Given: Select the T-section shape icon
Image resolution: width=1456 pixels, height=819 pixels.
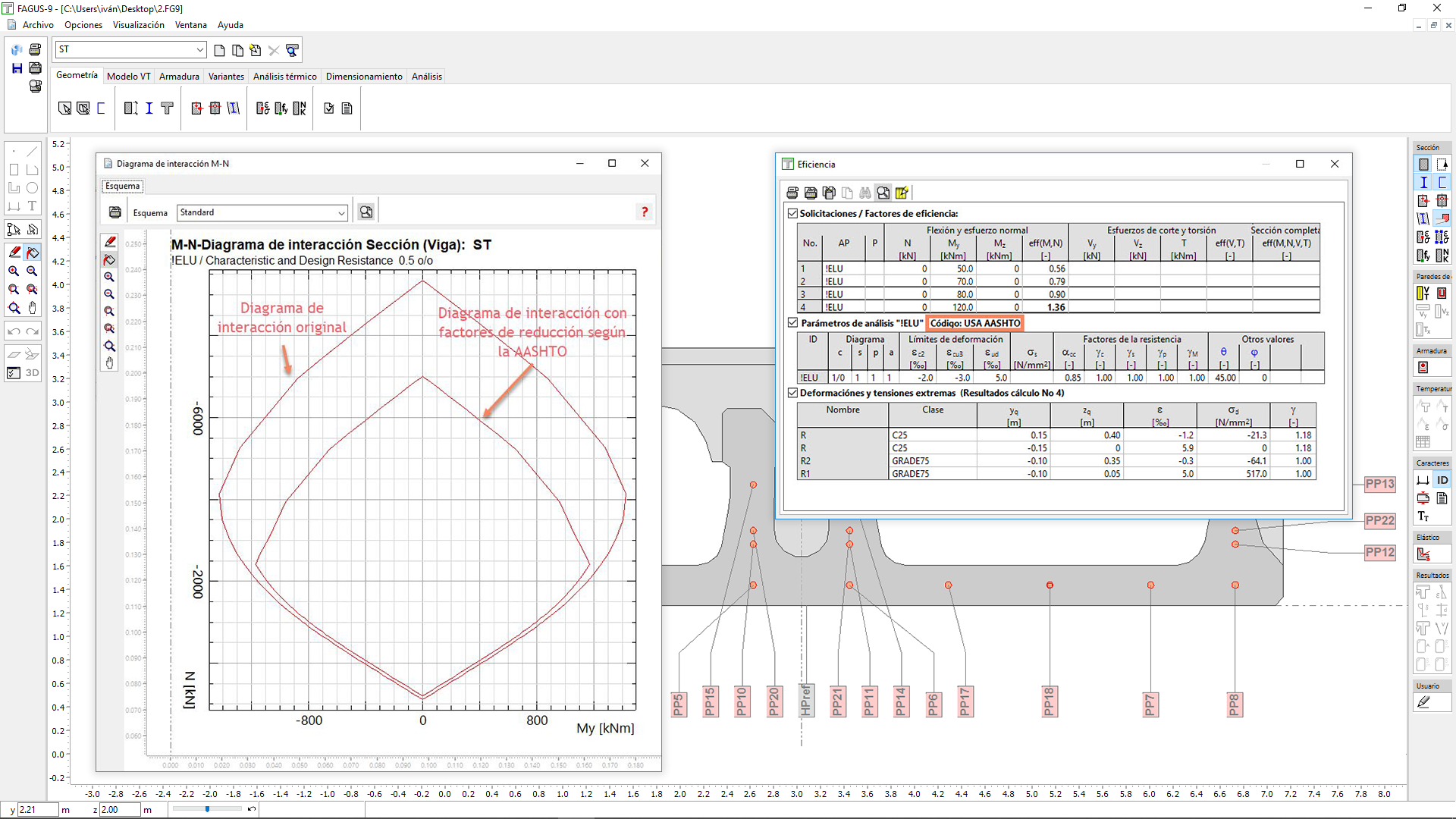Looking at the screenshot, I should [167, 108].
